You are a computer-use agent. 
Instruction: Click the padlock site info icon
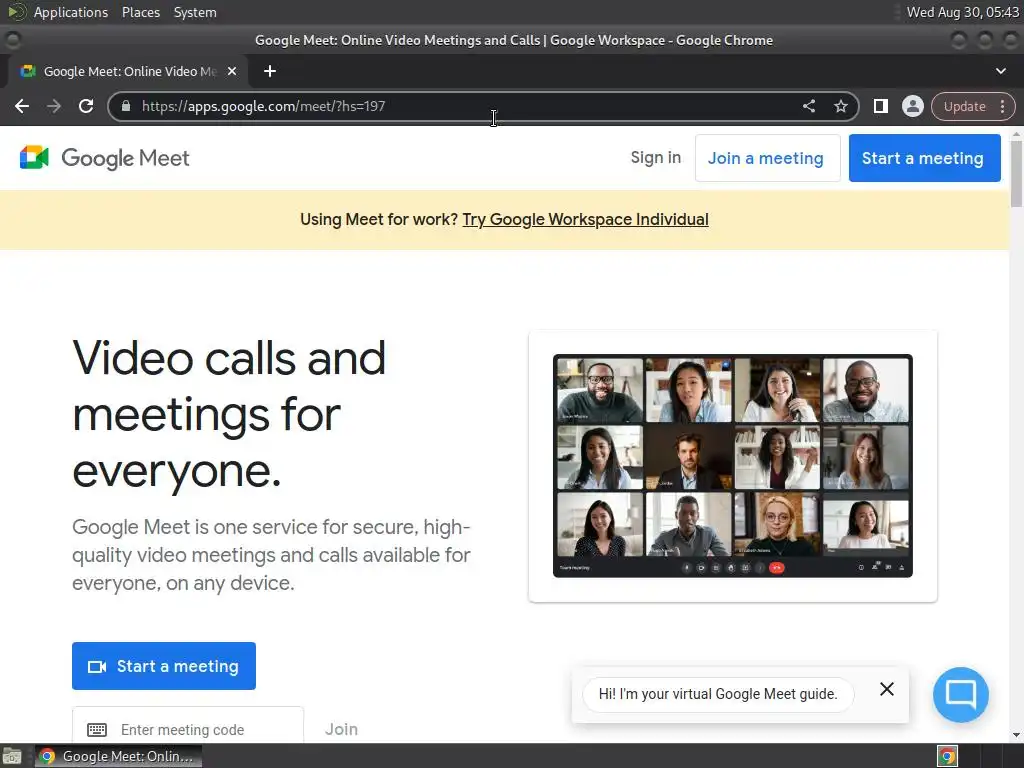126,106
